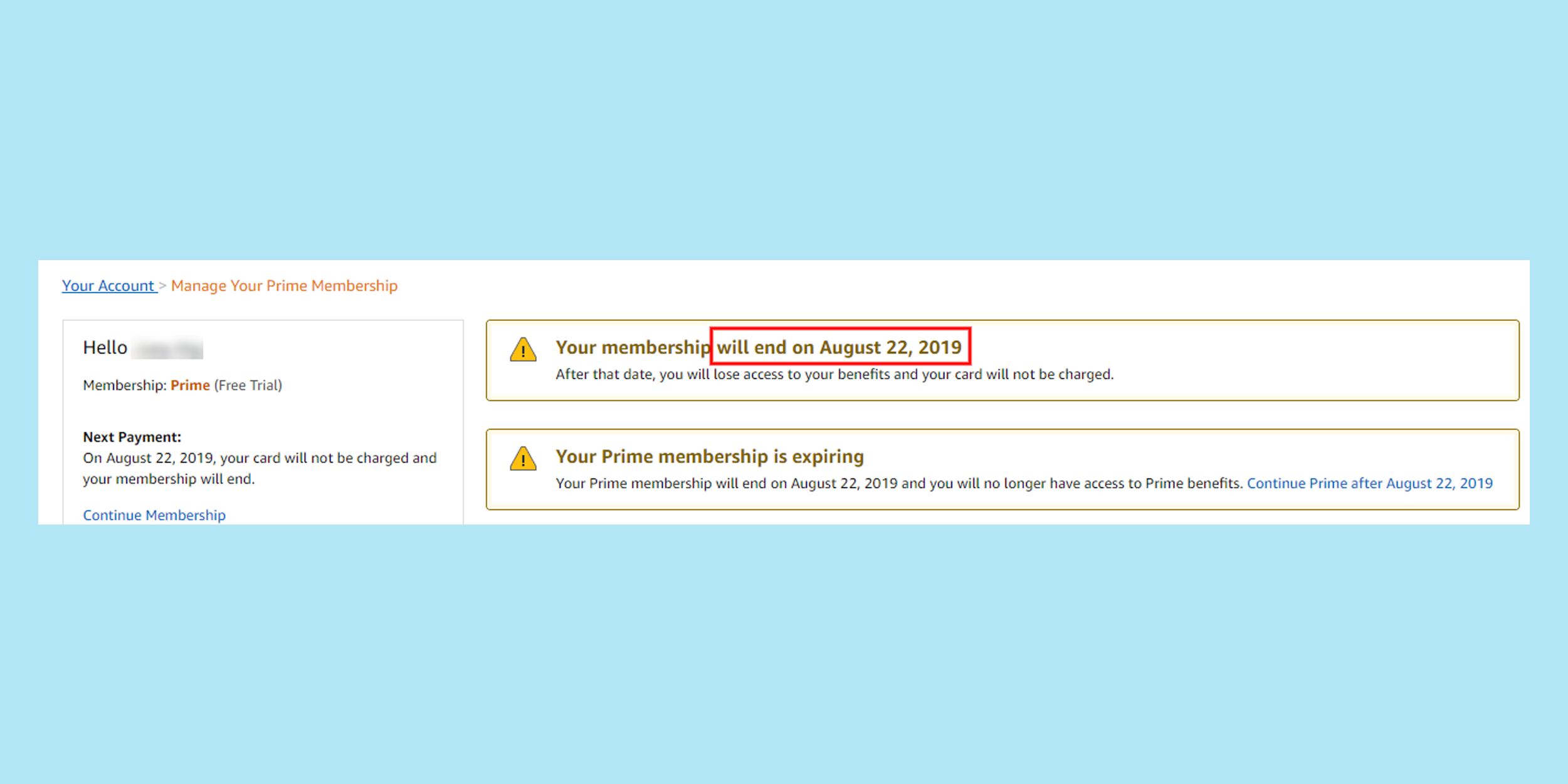The width and height of the screenshot is (1568, 784).
Task: Click the Membership: label text
Action: coord(124,385)
